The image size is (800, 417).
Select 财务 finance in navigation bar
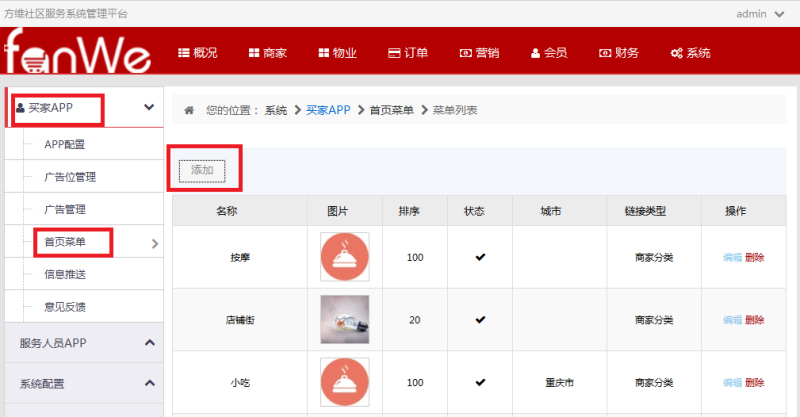coord(619,53)
